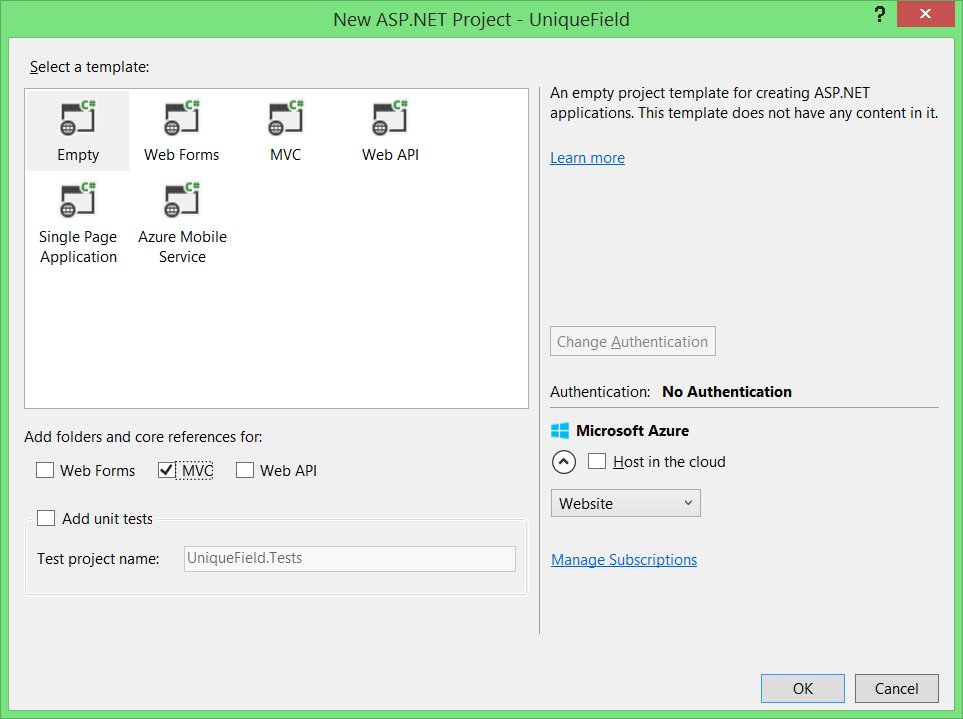Click the Manage Subscriptions link
Viewport: 963px width, 719px height.
click(x=624, y=560)
